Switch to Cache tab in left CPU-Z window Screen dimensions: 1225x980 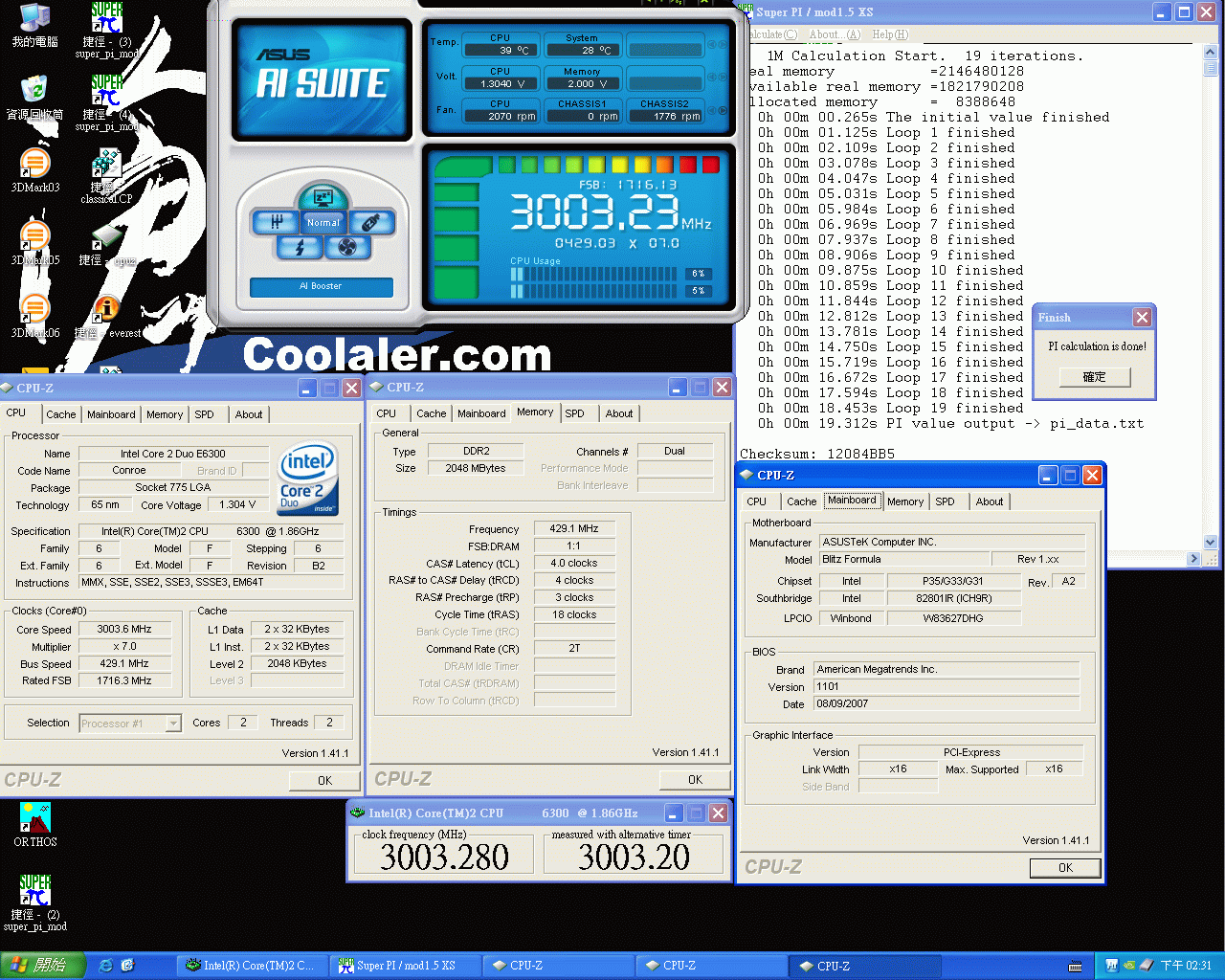(x=60, y=414)
